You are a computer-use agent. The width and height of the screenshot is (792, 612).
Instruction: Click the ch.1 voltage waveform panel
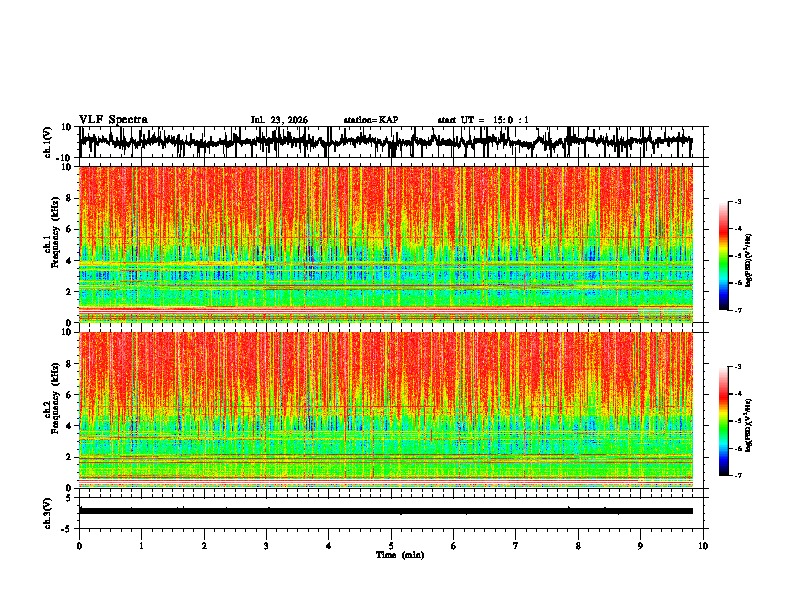(x=386, y=142)
